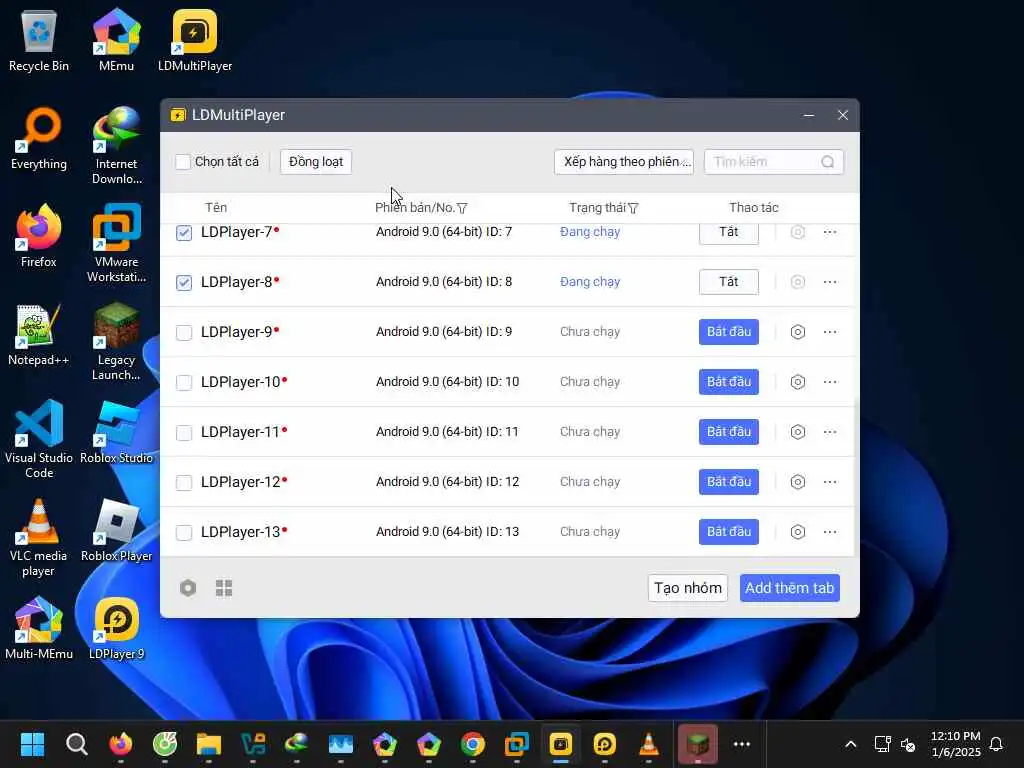Open LDPlayer 9 desktop shortcut
Screen dimensions: 1024x768
(116, 628)
